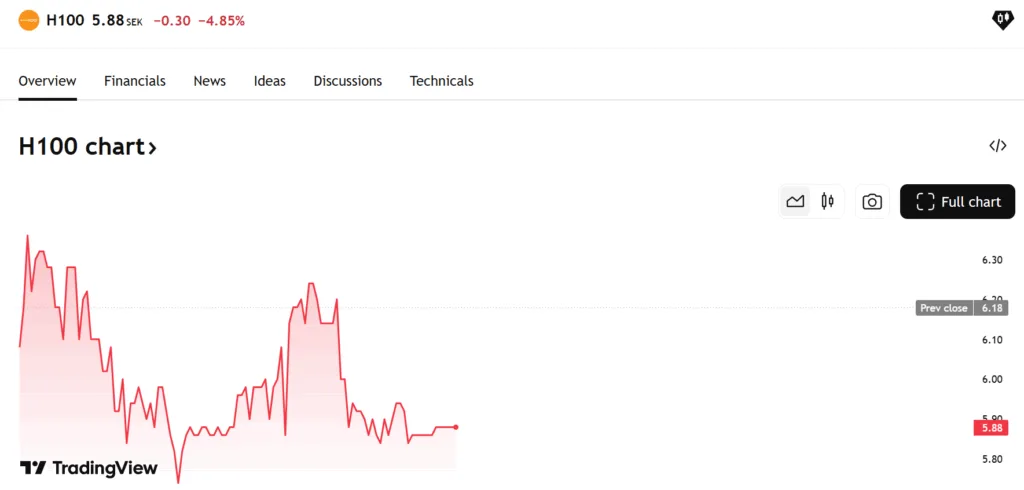The width and height of the screenshot is (1024, 490).
Task: Open the embed code icon for chart
Action: (997, 146)
